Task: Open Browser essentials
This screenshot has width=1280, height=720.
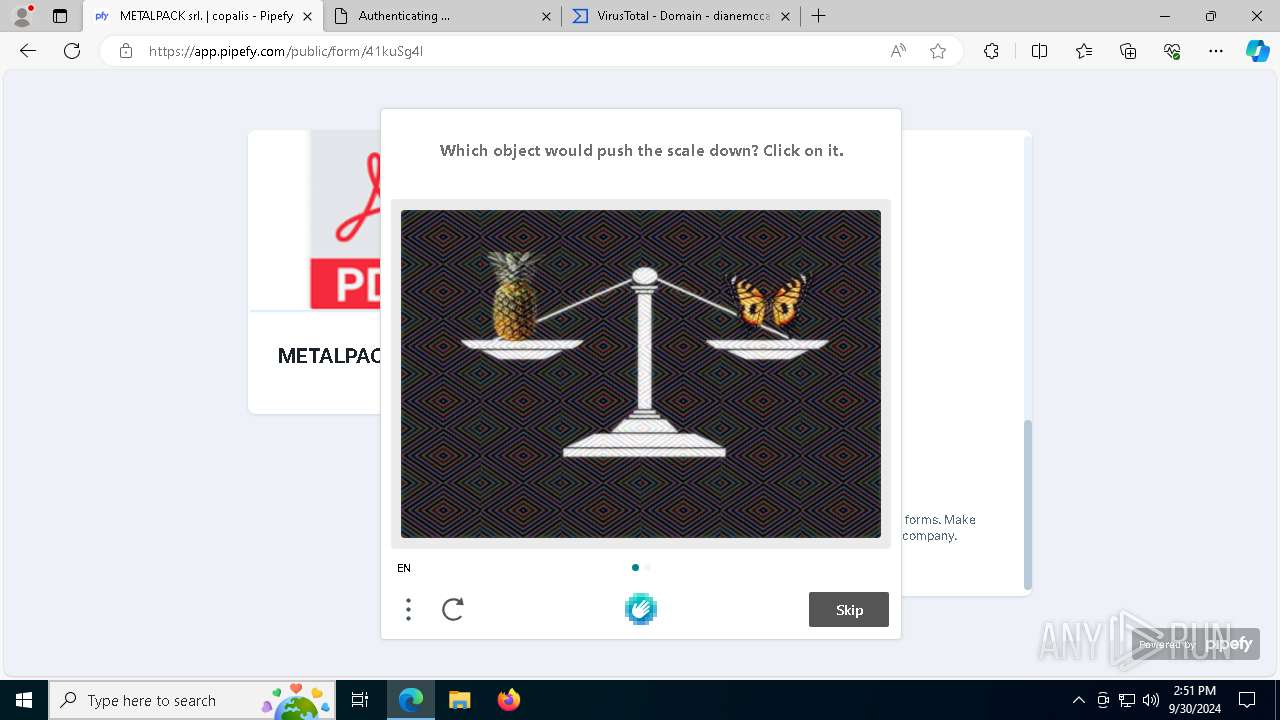Action: tap(1172, 51)
